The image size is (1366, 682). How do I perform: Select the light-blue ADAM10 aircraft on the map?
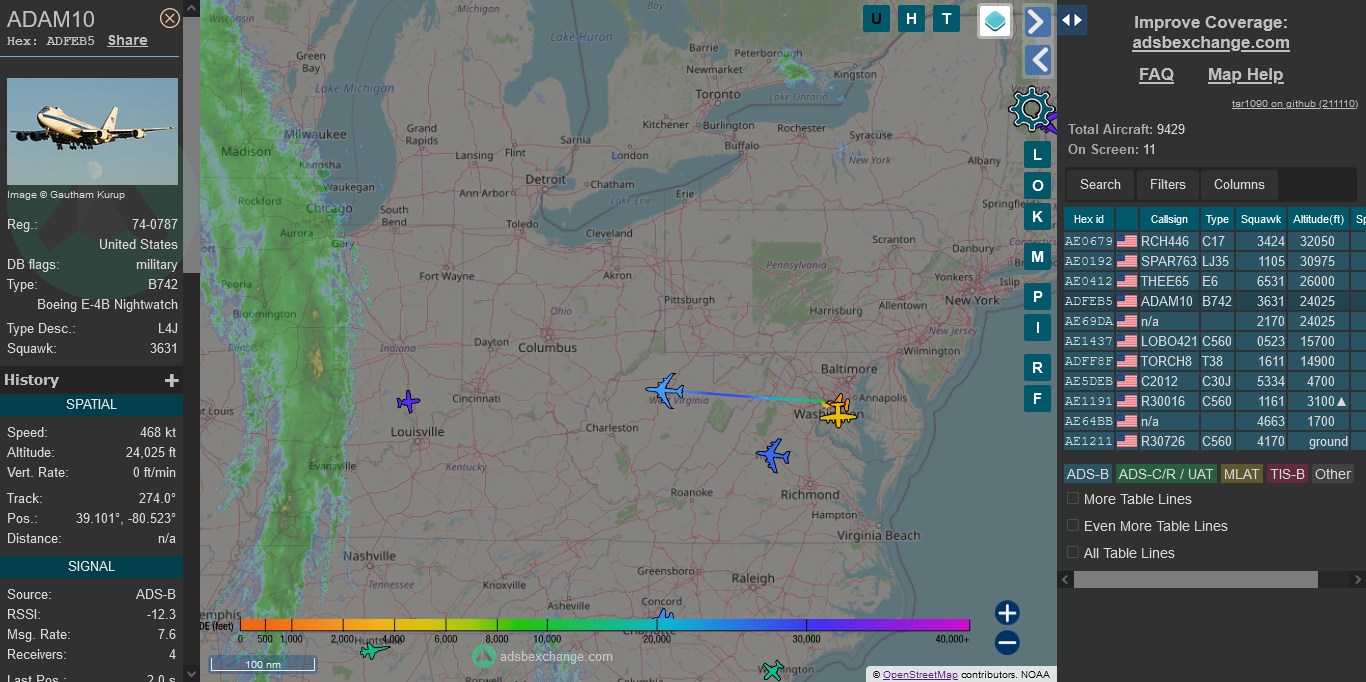(665, 390)
